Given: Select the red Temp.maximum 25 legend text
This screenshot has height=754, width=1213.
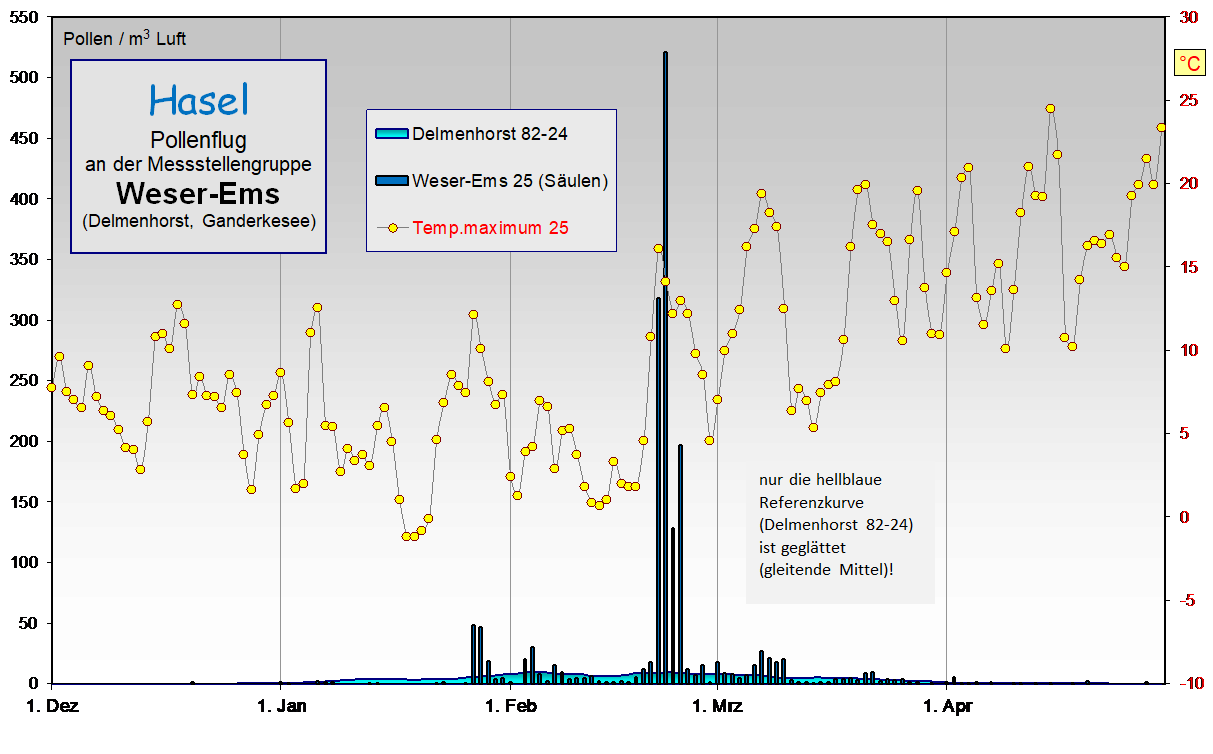Looking at the screenshot, I should (x=490, y=228).
